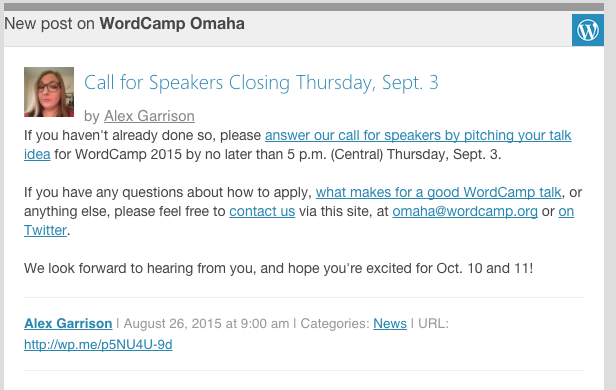616x390 pixels.
Task: Click the 'URL:' label in footer
Action: (433, 324)
